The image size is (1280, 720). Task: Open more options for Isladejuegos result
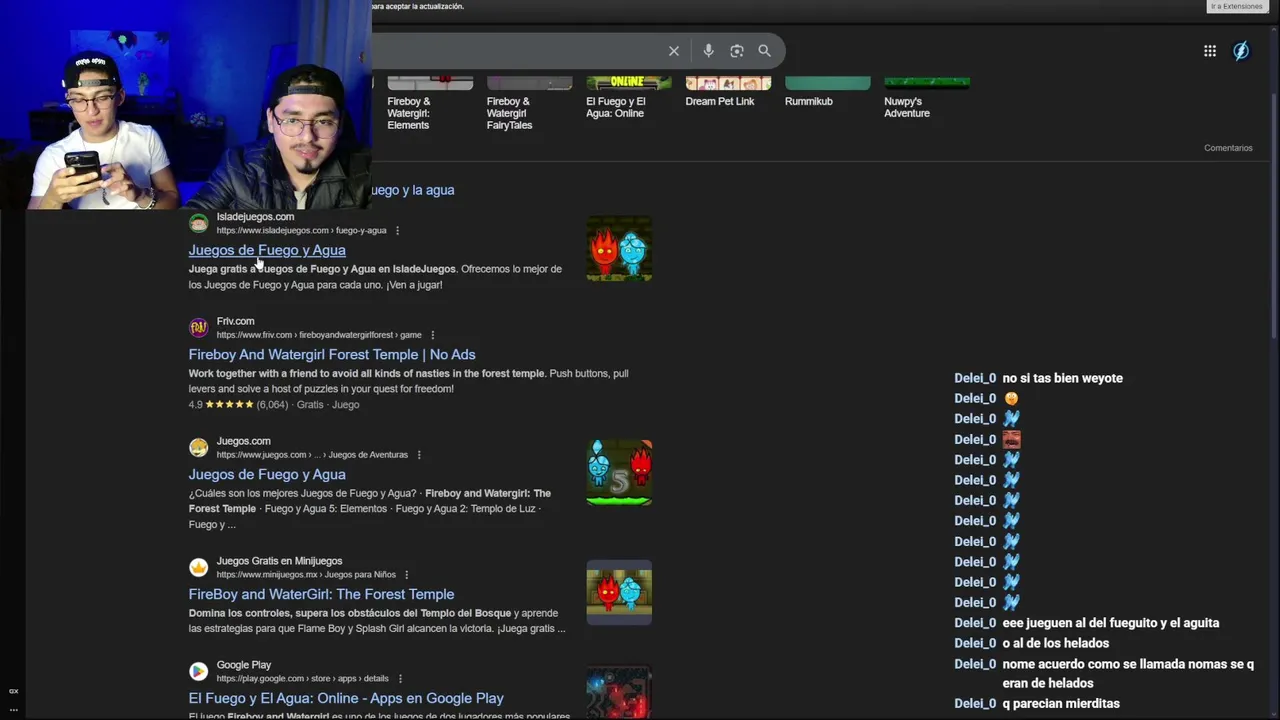click(x=397, y=231)
